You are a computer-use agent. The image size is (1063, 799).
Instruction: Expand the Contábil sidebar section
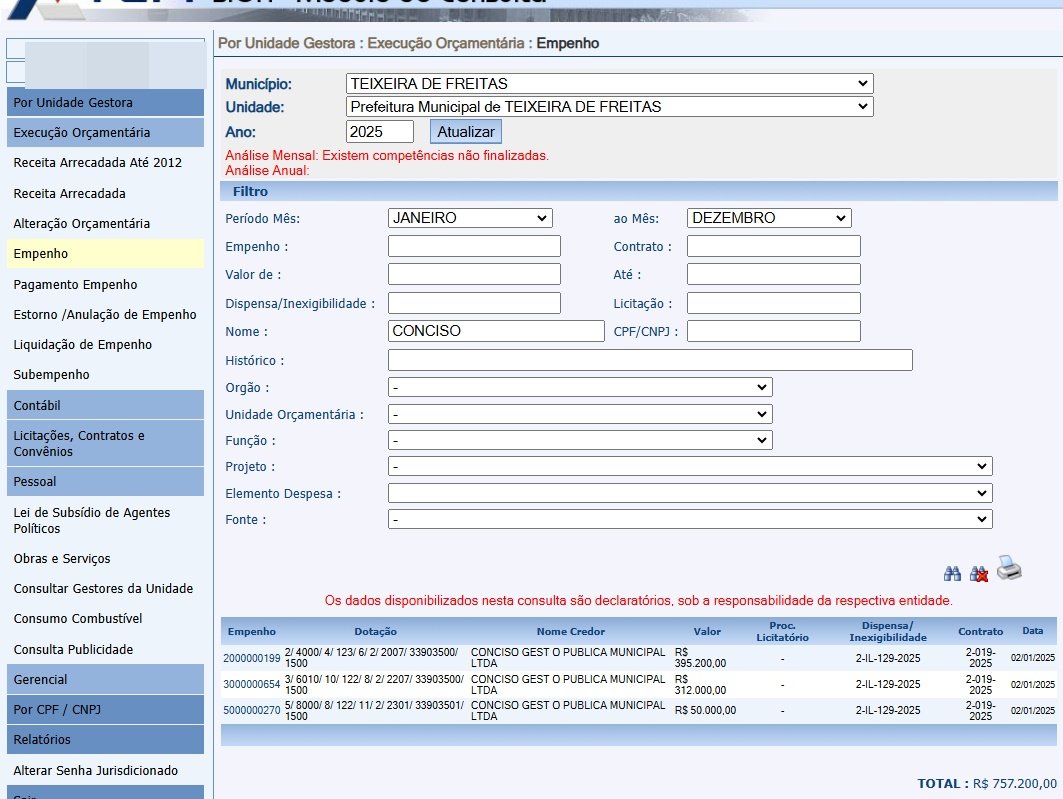point(105,406)
